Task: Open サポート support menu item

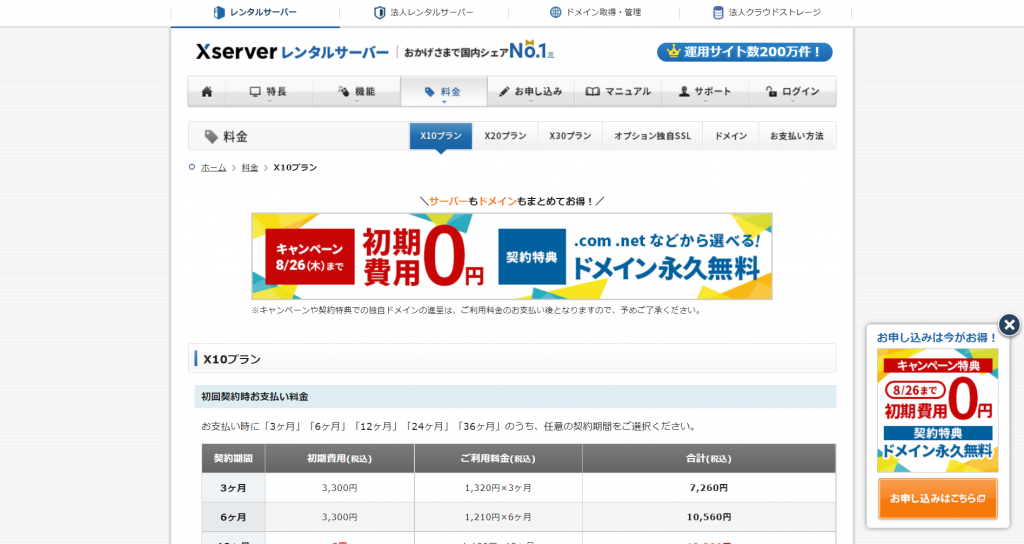Action: pos(705,91)
